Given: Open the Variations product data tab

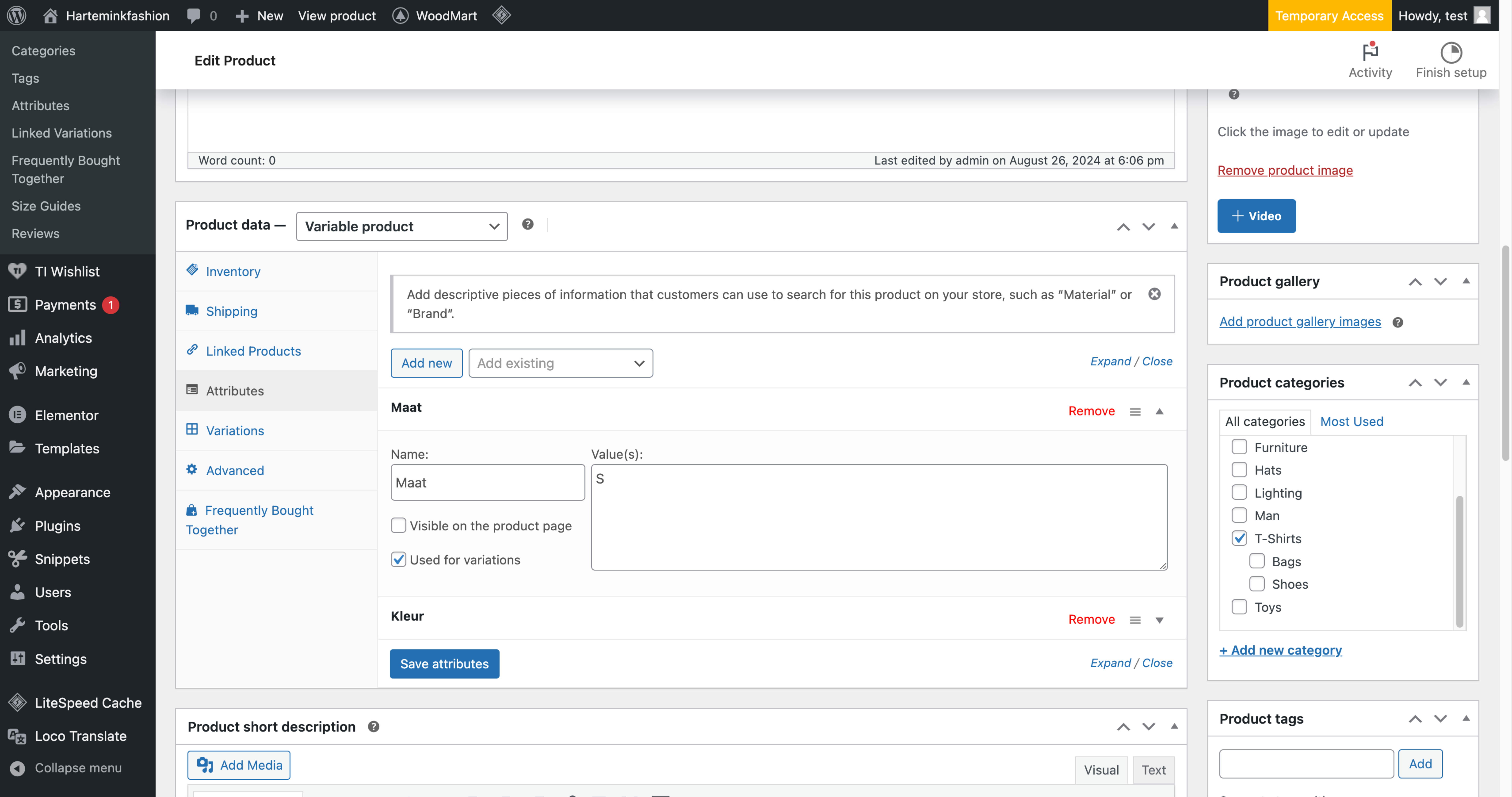Looking at the screenshot, I should [x=277, y=430].
